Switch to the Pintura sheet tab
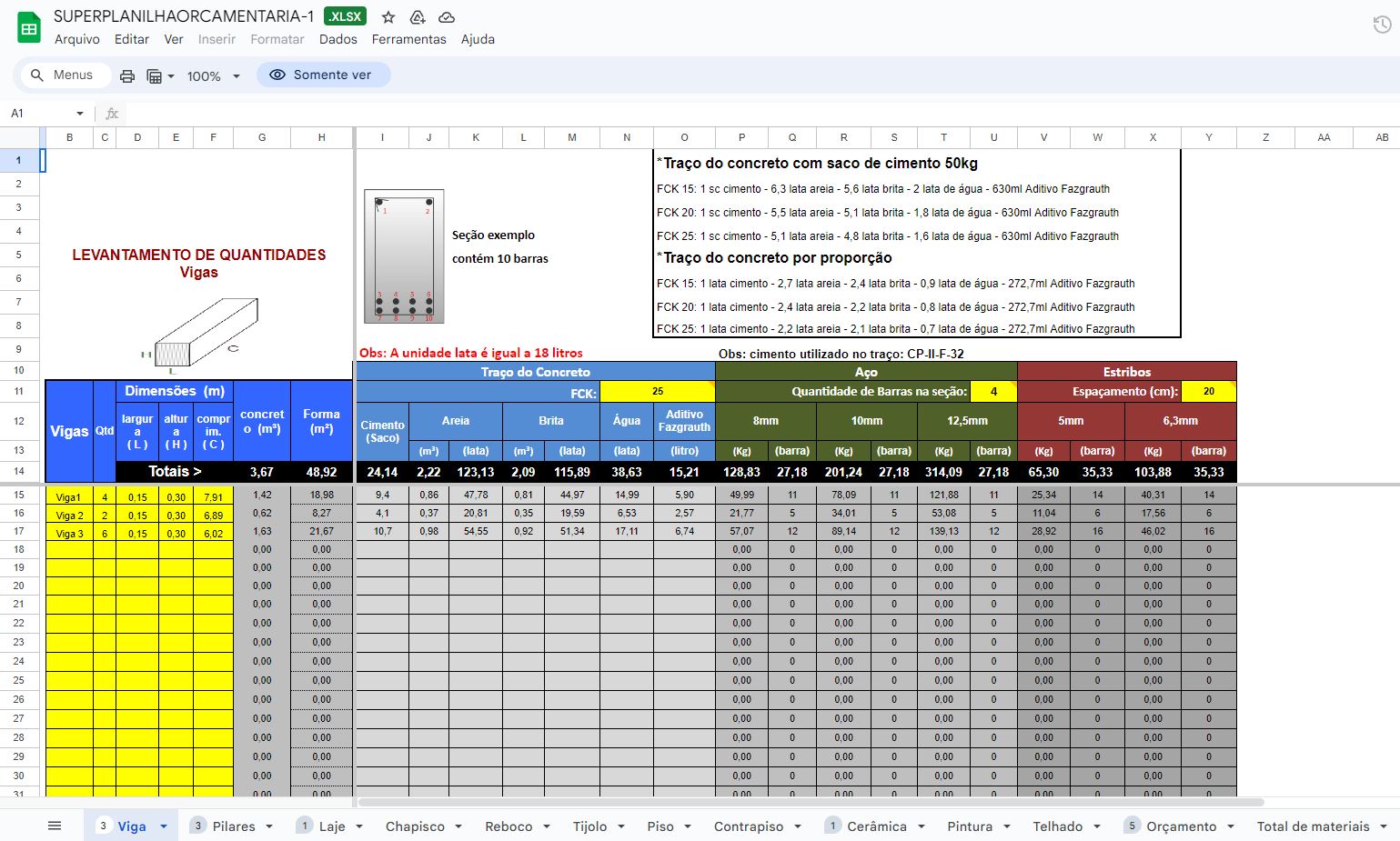This screenshot has height=841, width=1400. [970, 826]
